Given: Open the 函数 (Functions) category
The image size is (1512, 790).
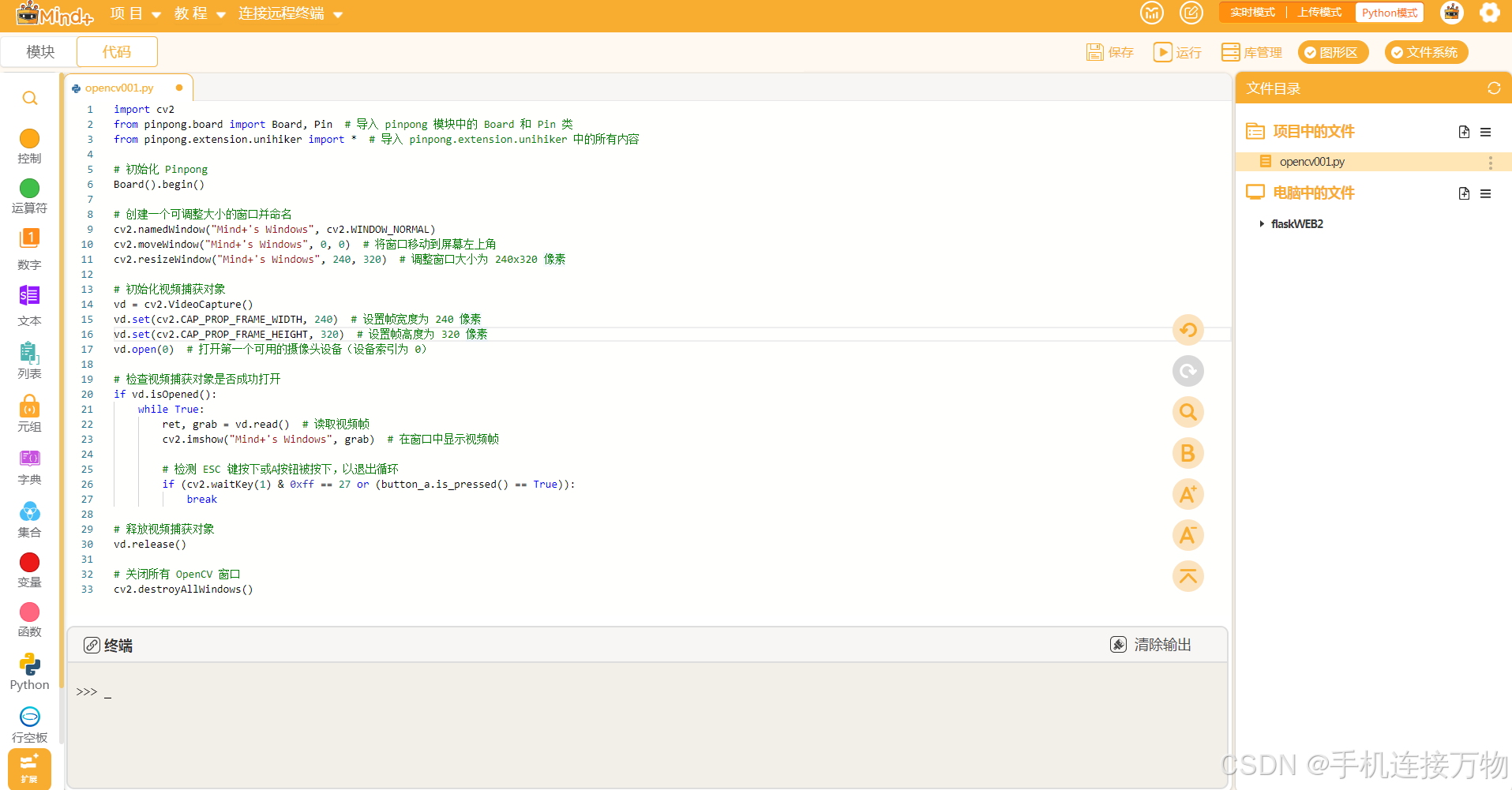Looking at the screenshot, I should coord(29,620).
